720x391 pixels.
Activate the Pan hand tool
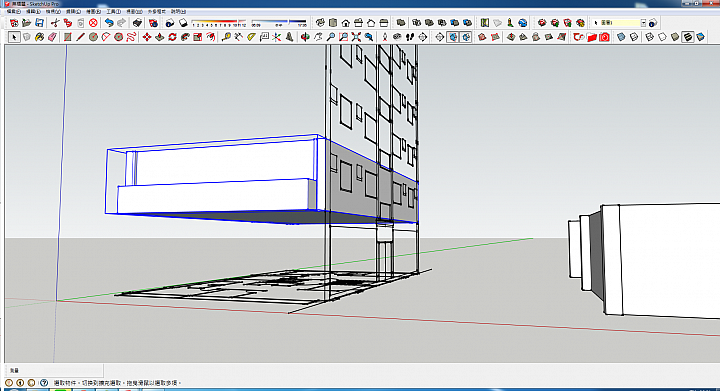pyautogui.click(x=318, y=37)
